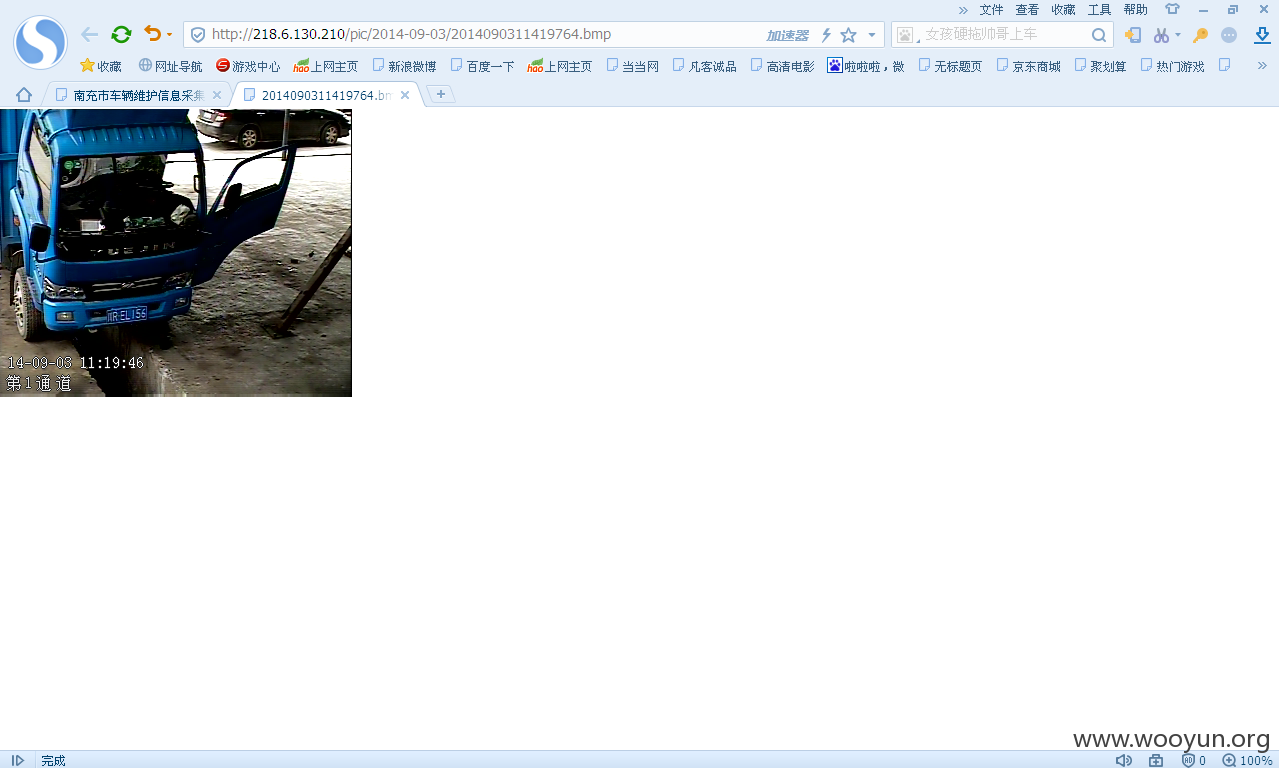Open the 网址导航 bookmark
Viewport: 1279px width, 768px height.
[170, 66]
